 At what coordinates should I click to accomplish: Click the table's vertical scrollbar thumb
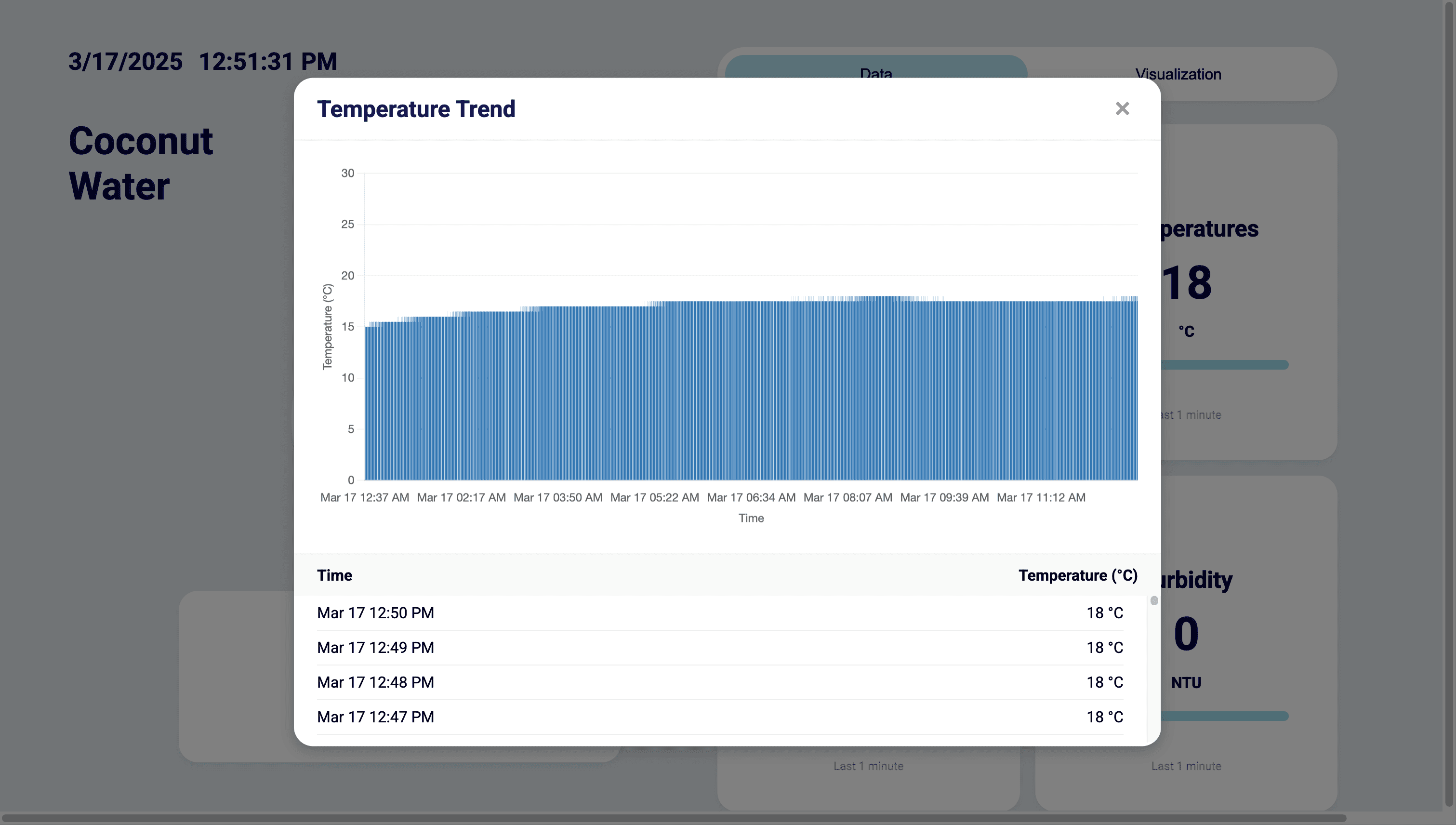(x=1153, y=600)
